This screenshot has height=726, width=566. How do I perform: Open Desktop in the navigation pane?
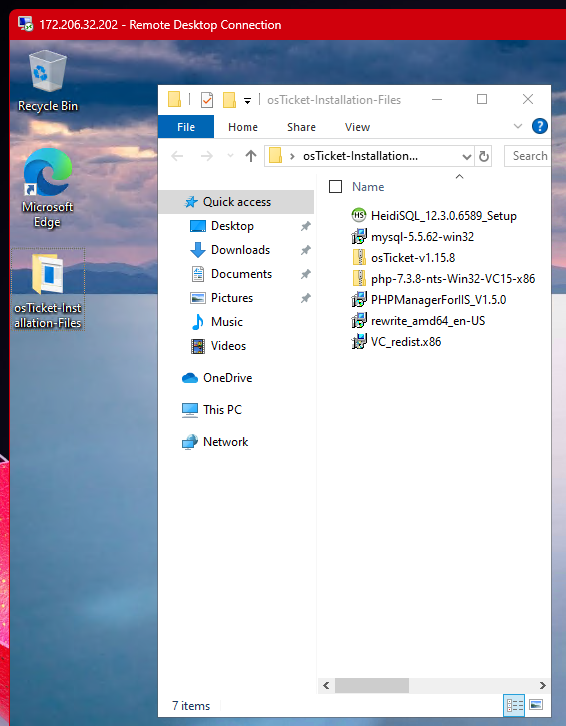[x=232, y=226]
